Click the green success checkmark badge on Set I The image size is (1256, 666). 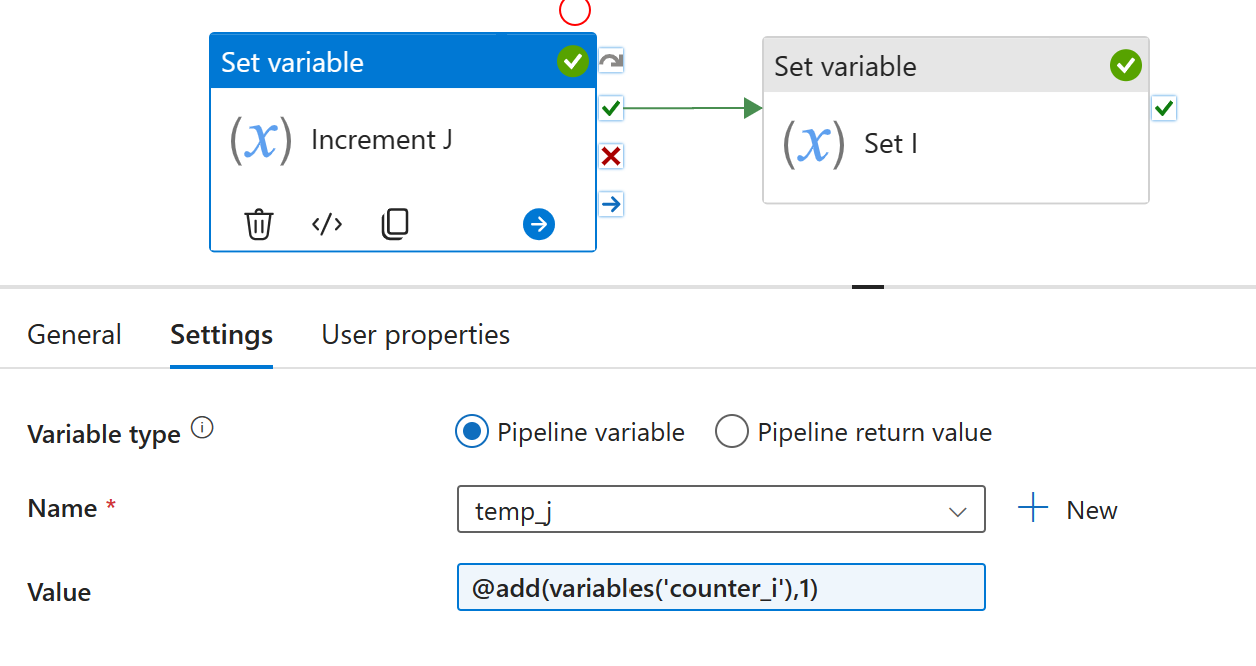tap(1126, 65)
